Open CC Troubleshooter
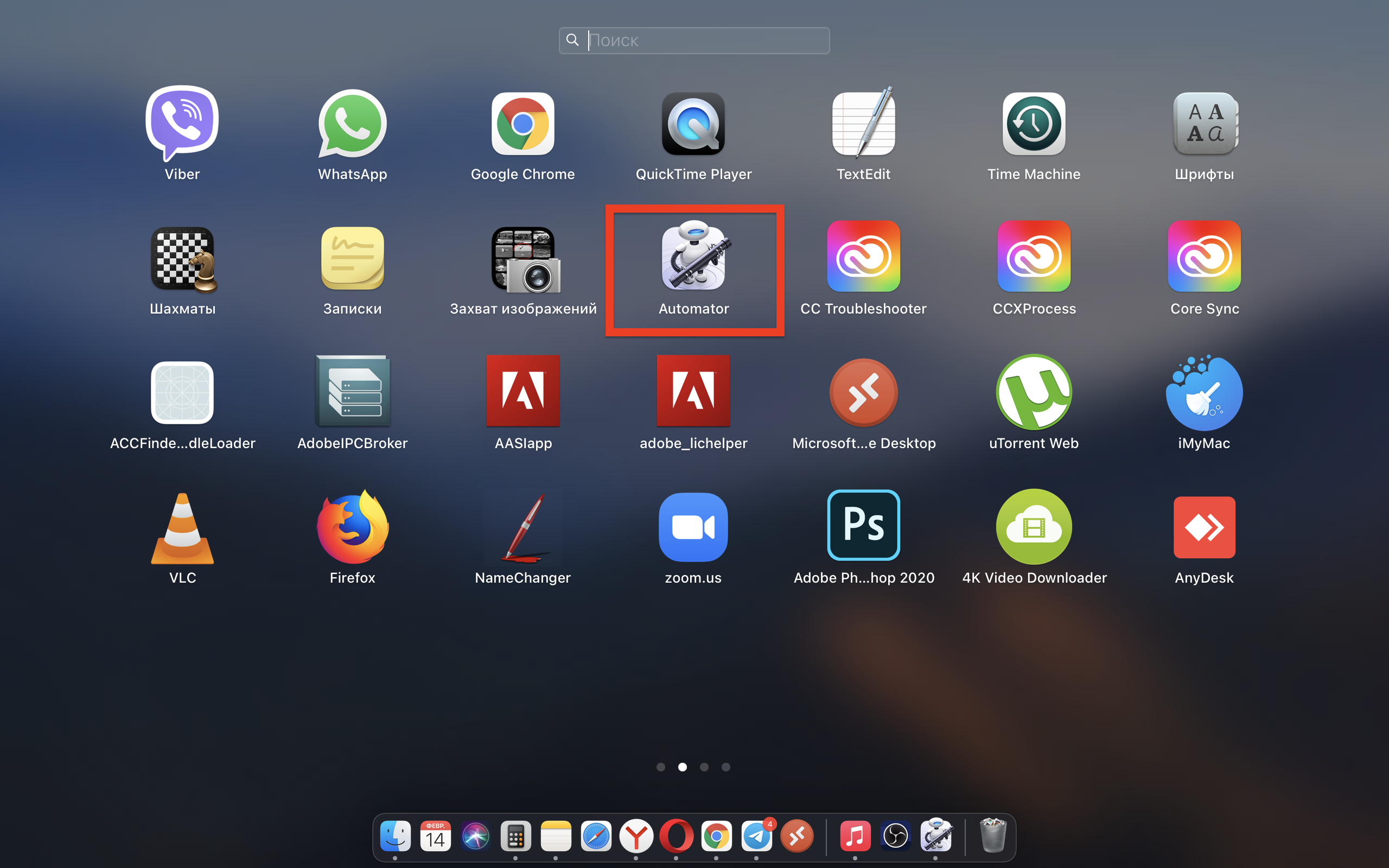Screen dimensions: 1389x868 coord(863,256)
